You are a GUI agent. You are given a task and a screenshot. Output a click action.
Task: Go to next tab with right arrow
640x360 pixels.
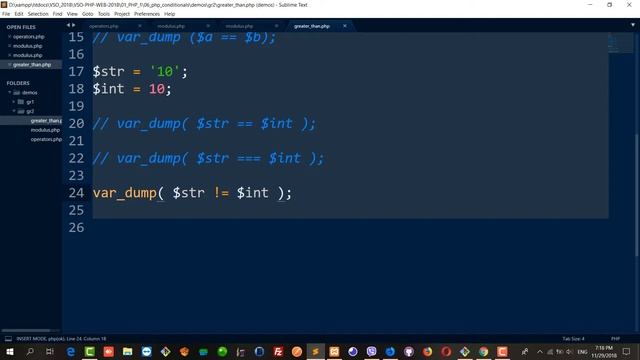[x=73, y=25]
